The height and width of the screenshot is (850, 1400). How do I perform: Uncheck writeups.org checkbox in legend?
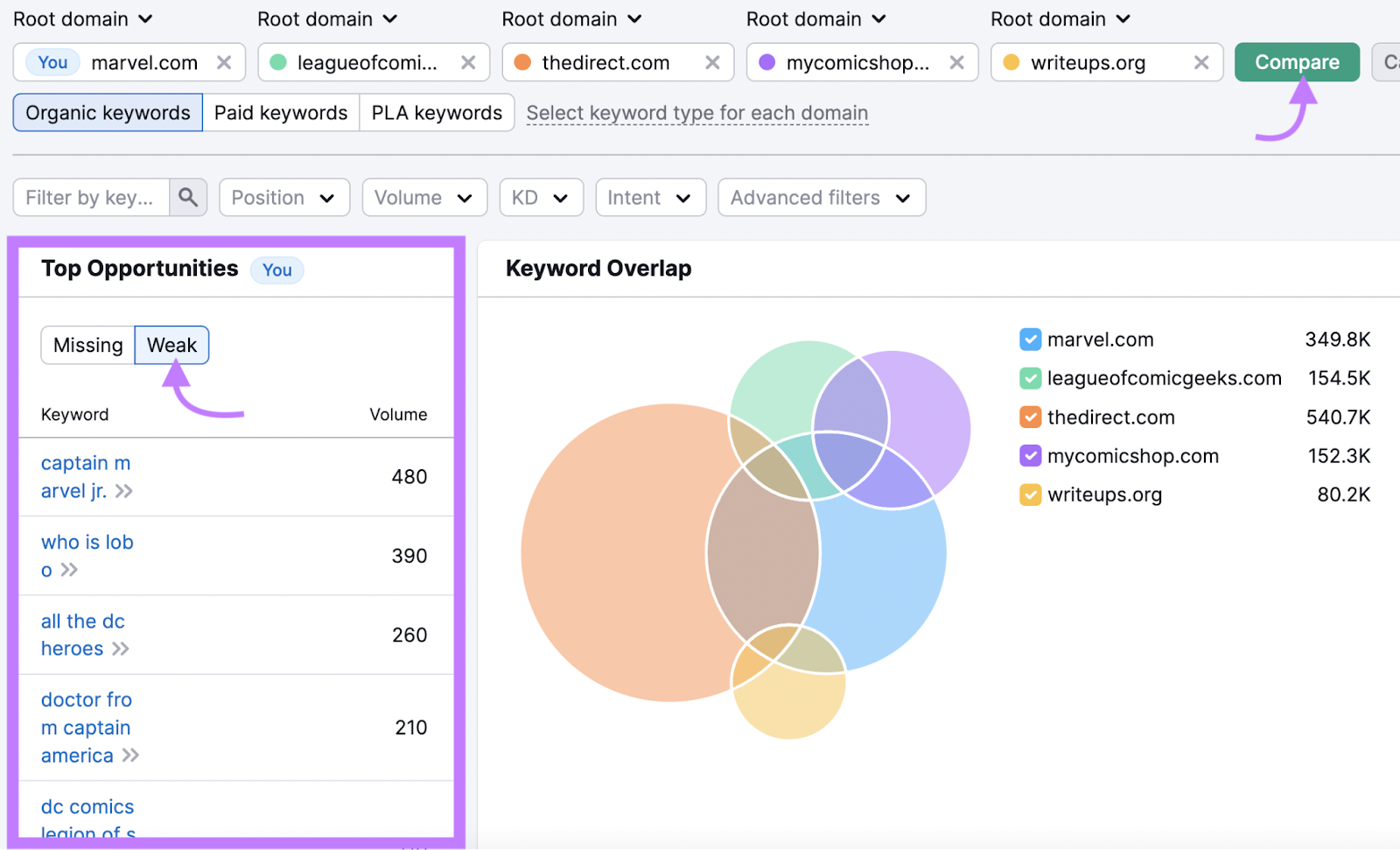(1030, 495)
